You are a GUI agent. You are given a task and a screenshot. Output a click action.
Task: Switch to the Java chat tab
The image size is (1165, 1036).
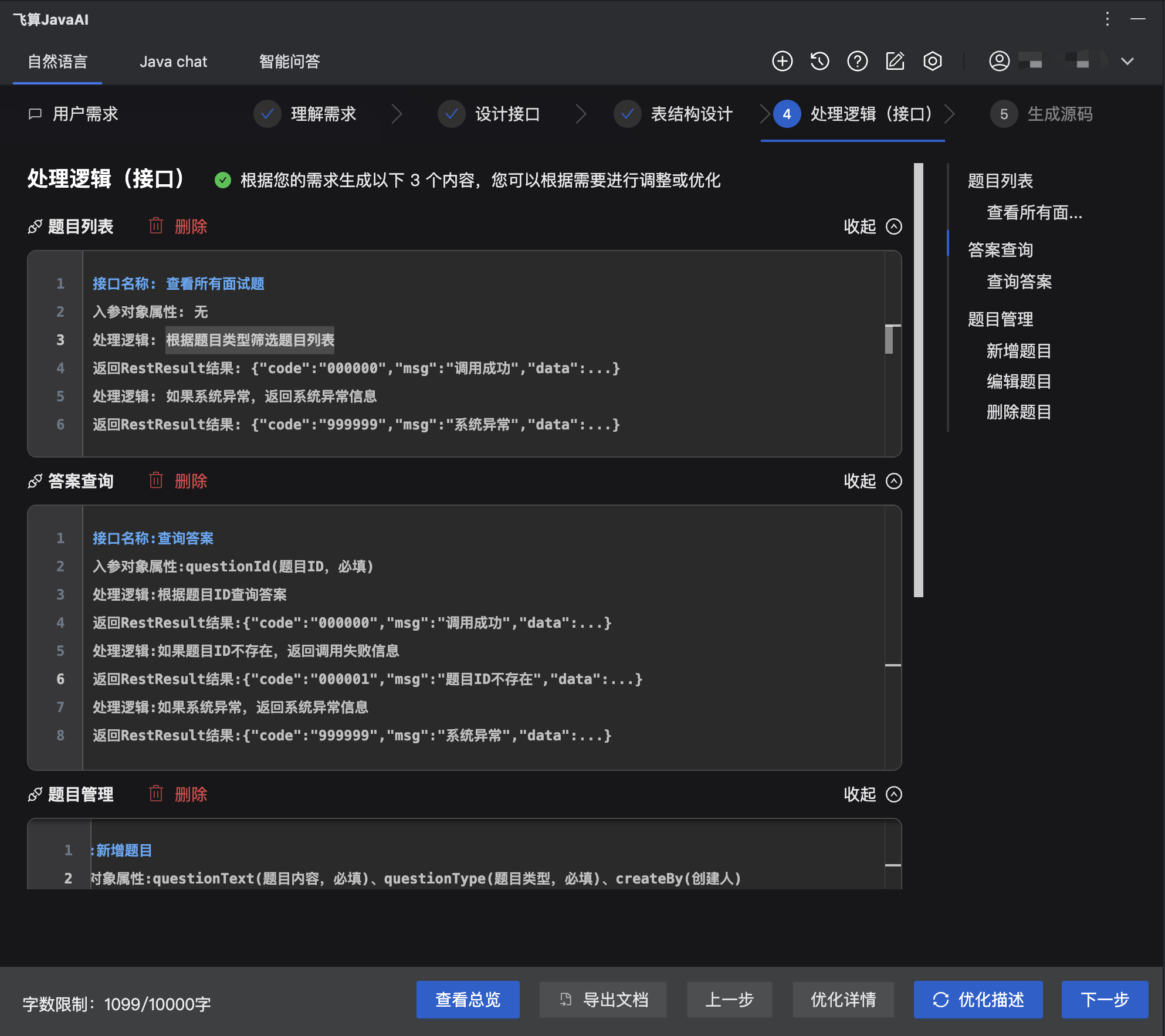173,62
